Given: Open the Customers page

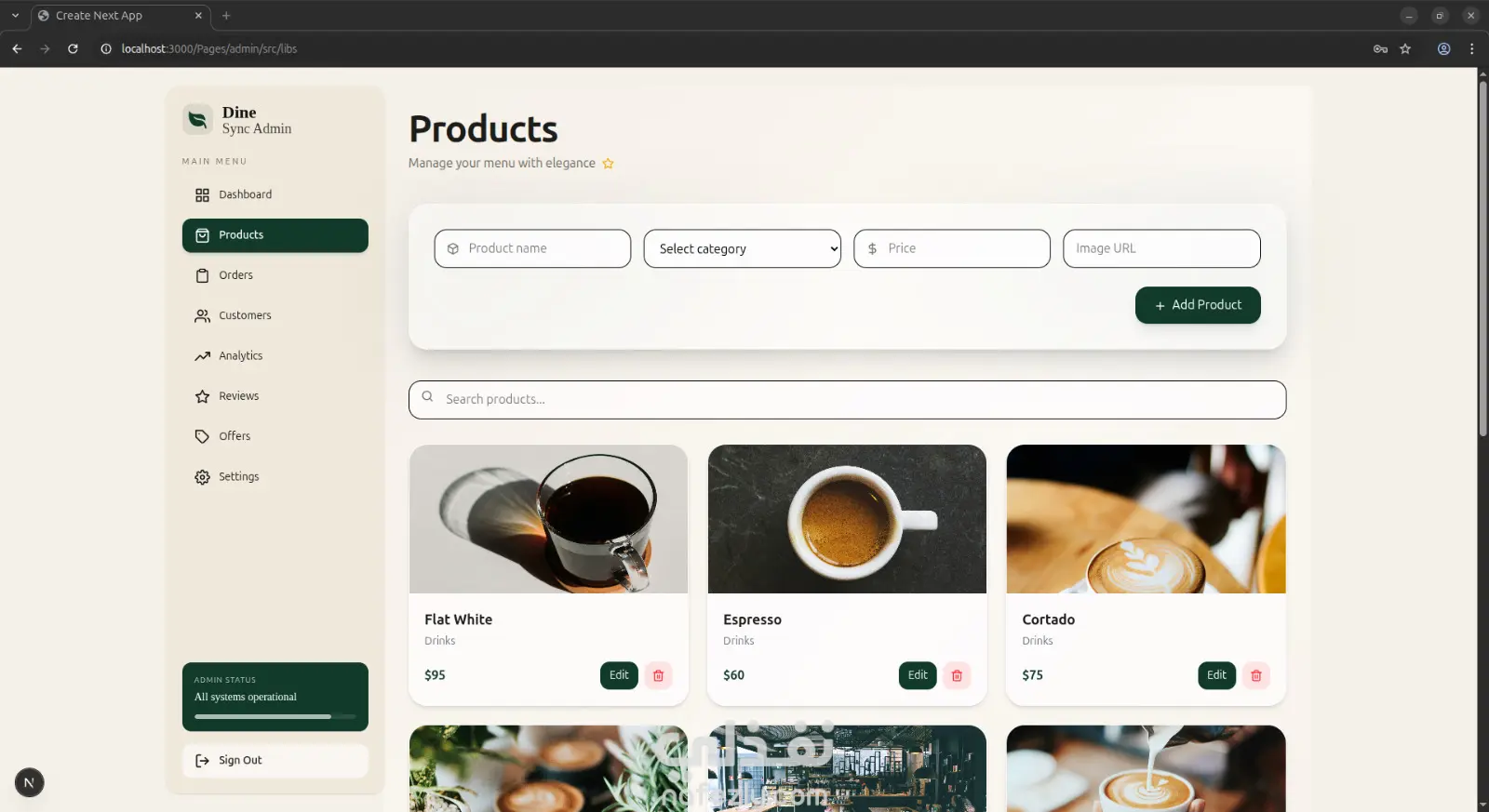Looking at the screenshot, I should pyautogui.click(x=275, y=315).
